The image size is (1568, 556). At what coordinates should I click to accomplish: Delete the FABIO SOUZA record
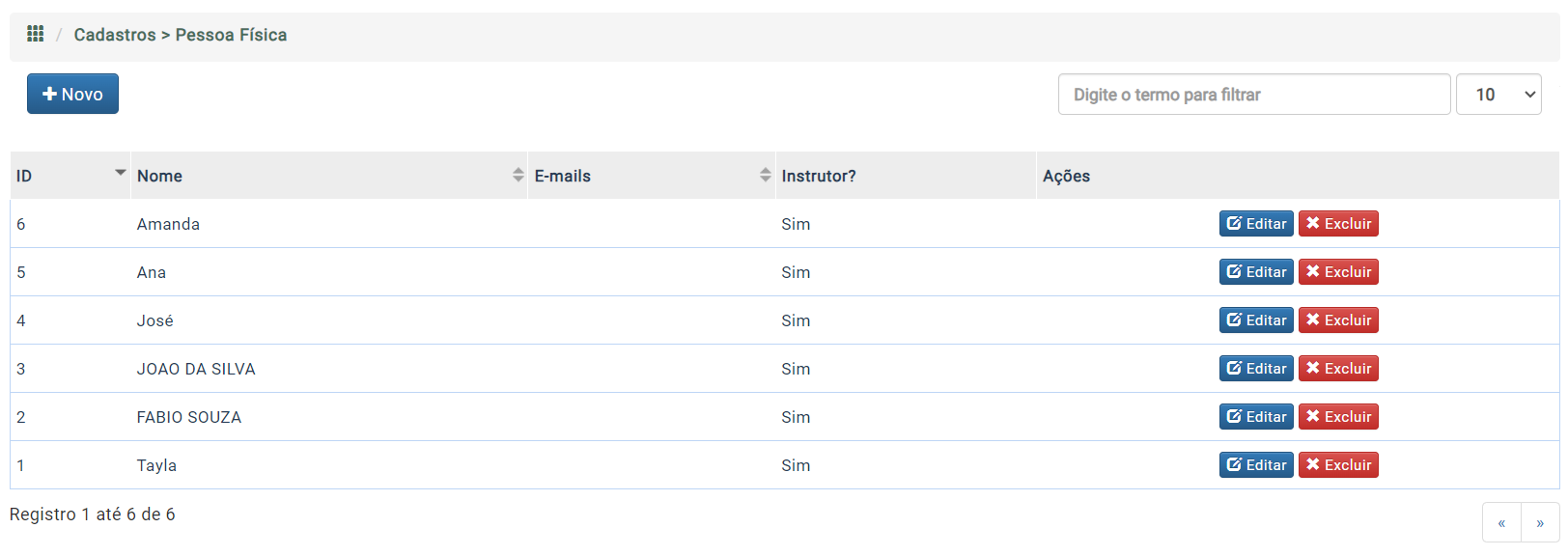pos(1338,417)
